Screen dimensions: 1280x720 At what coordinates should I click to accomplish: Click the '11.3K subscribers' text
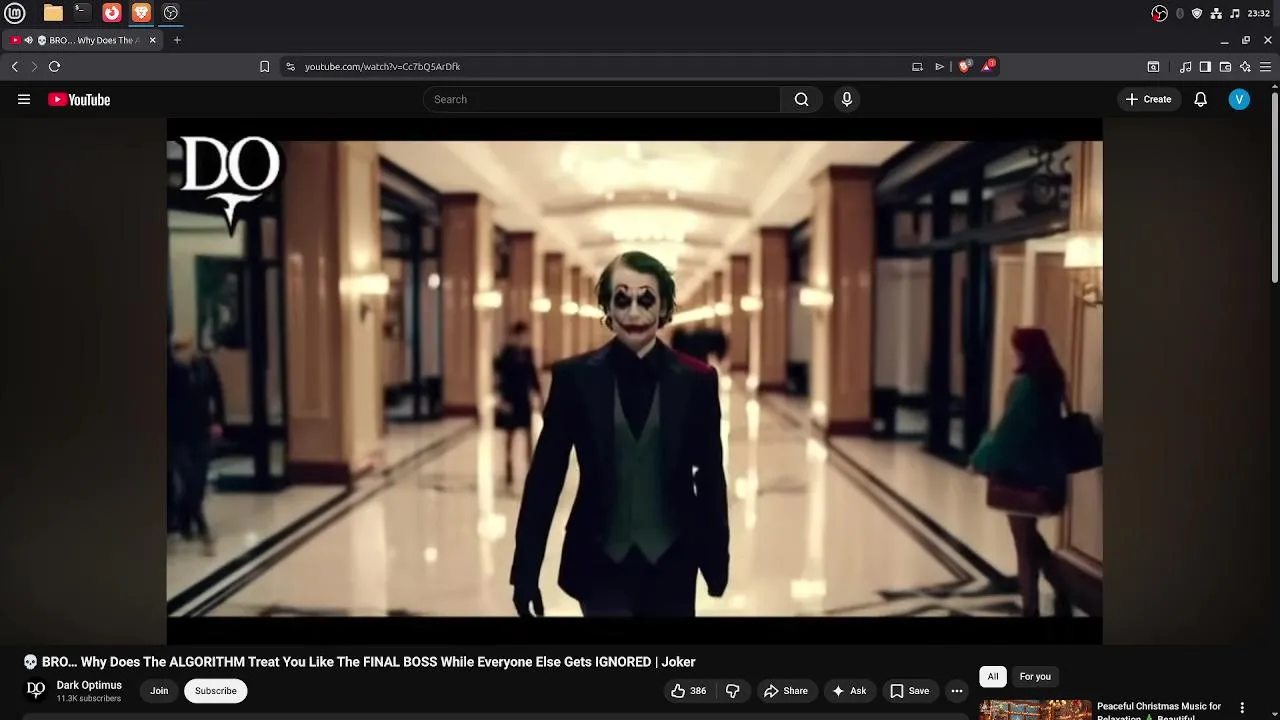pos(89,699)
